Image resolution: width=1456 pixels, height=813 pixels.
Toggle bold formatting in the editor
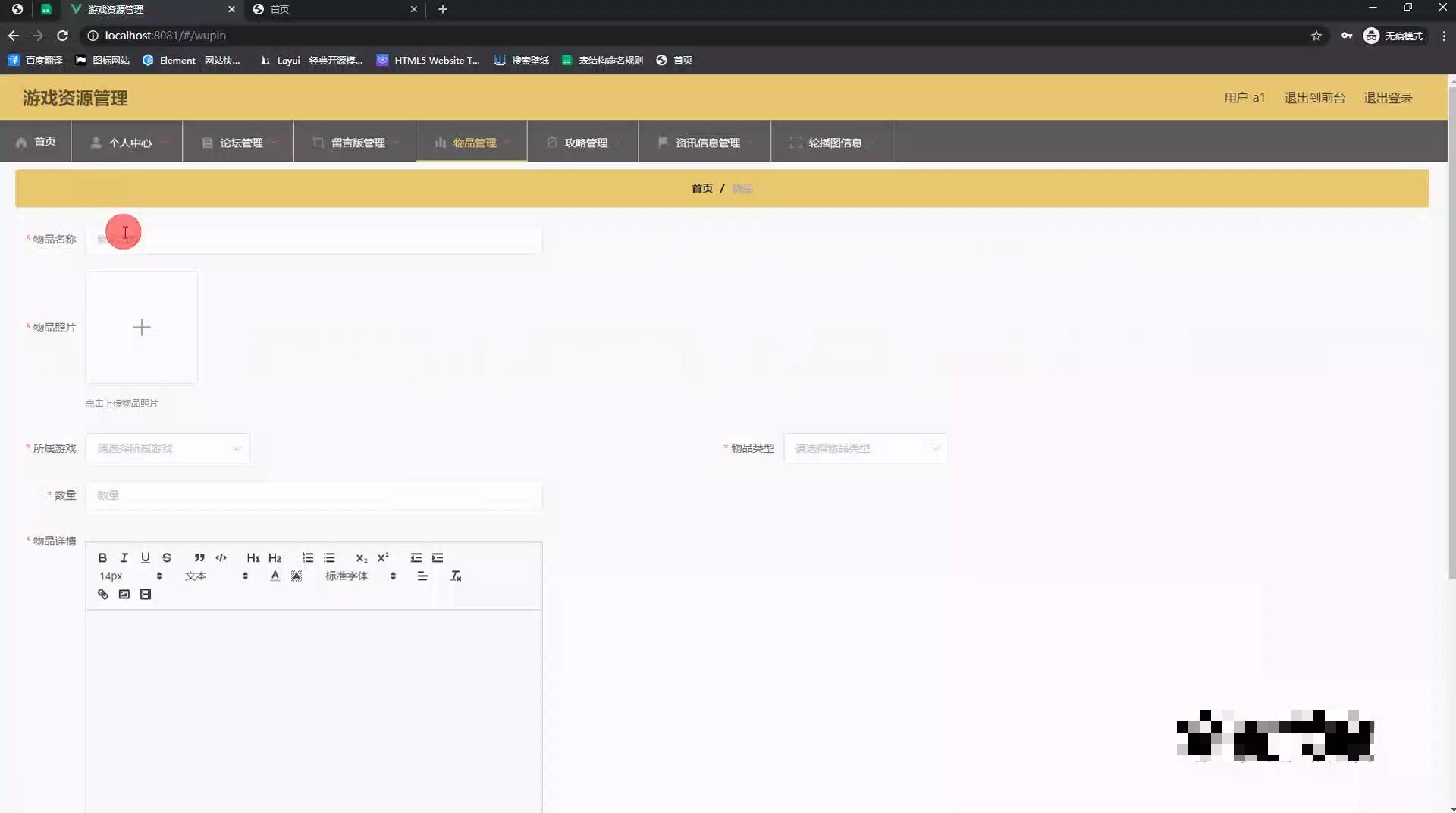point(102,557)
